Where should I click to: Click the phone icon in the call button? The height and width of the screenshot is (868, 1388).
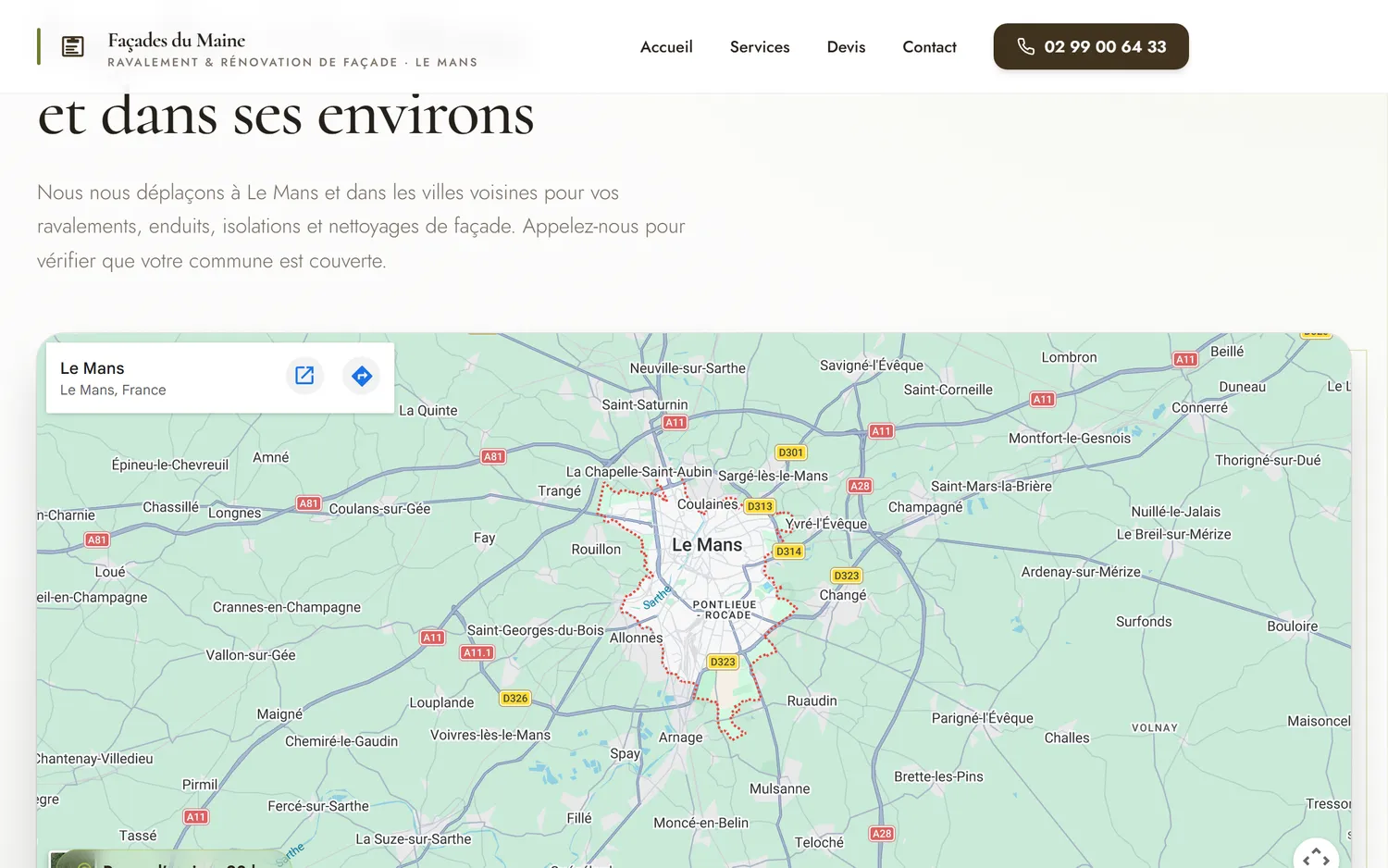pyautogui.click(x=1025, y=46)
